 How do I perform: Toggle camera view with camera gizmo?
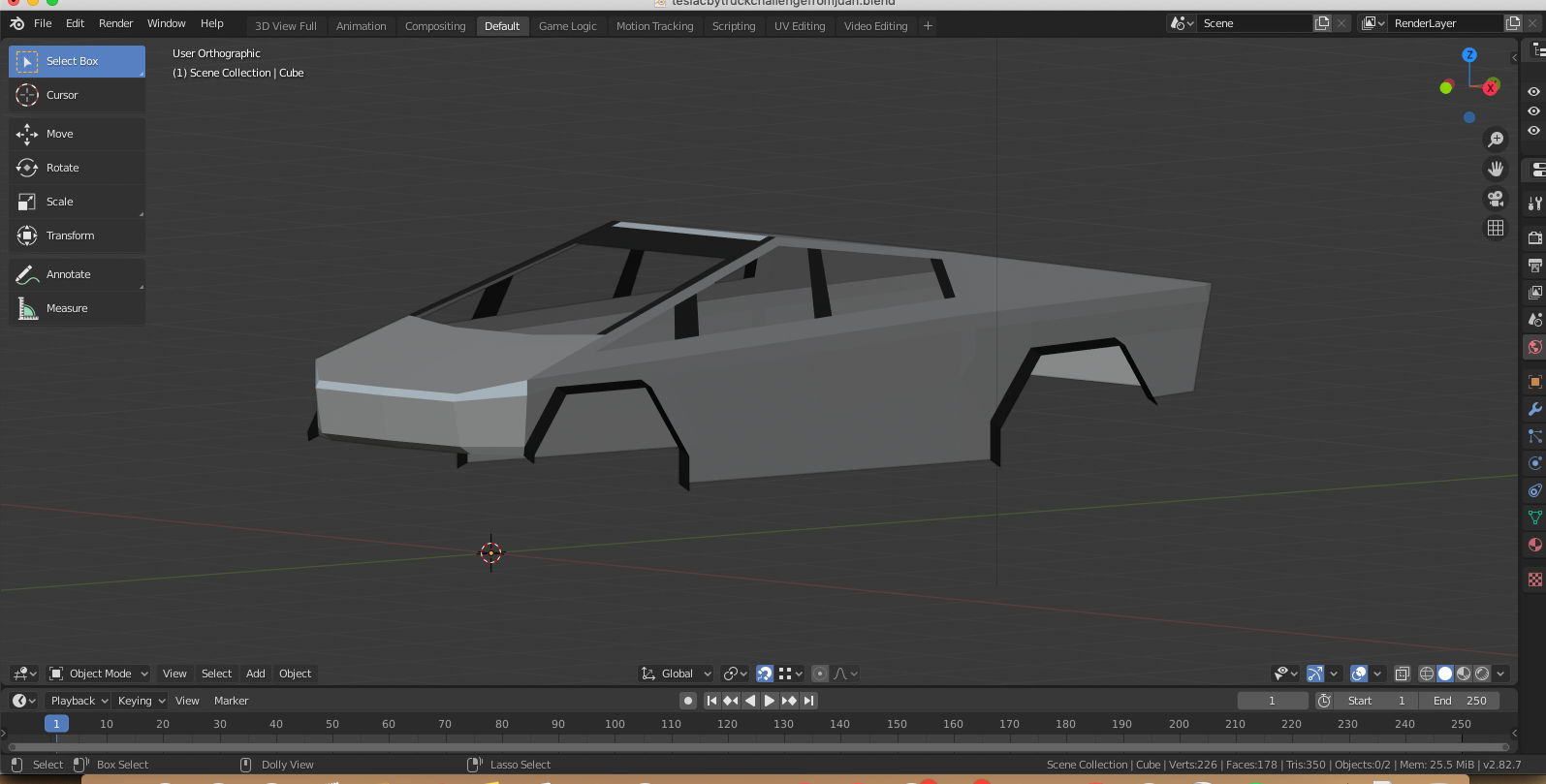(1496, 199)
